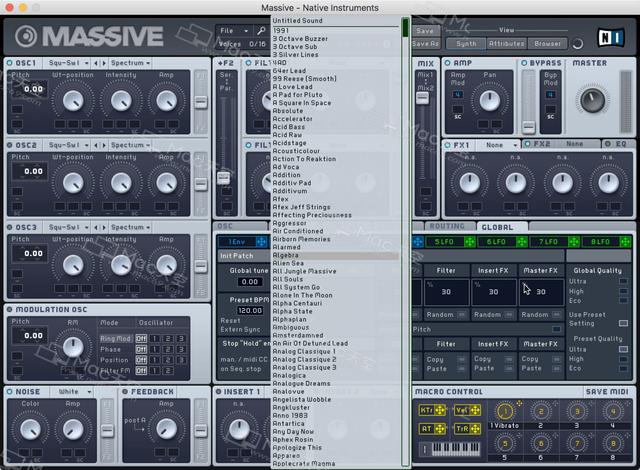The image size is (640, 470).
Task: Click the TrR macro crosshair handle
Action: (475, 429)
